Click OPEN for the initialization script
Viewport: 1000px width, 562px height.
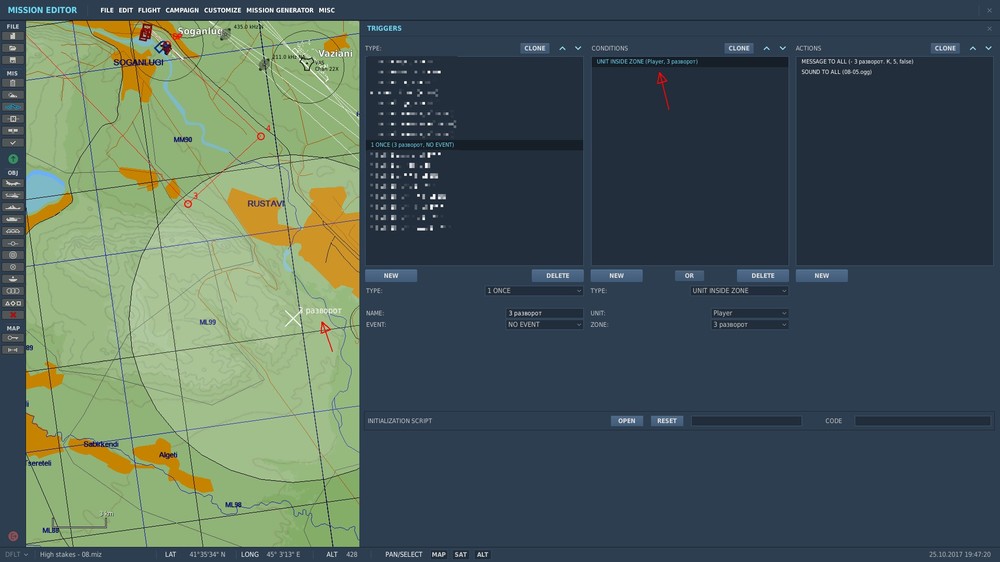(626, 421)
